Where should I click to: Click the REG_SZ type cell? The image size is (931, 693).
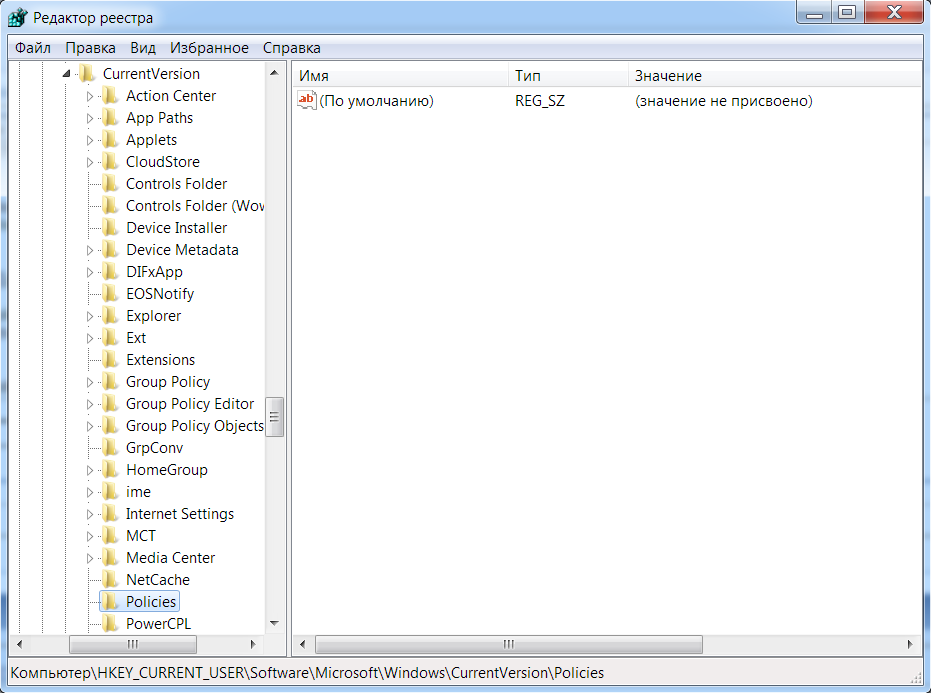pos(540,101)
